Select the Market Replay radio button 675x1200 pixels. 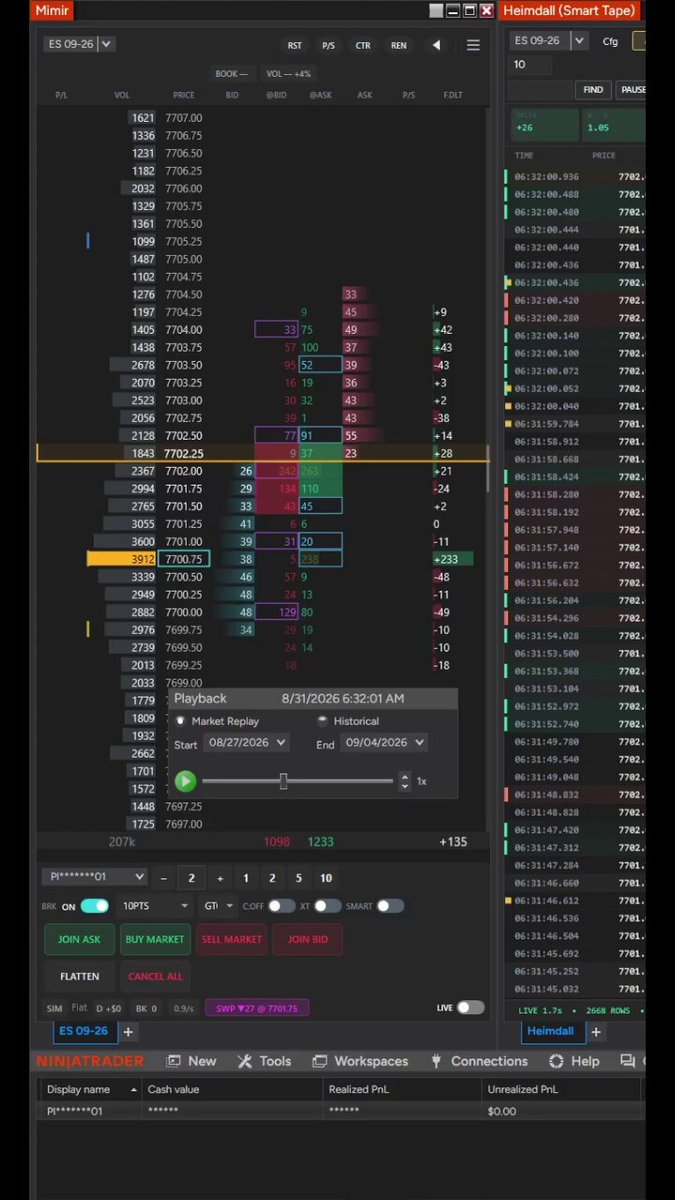[181, 721]
